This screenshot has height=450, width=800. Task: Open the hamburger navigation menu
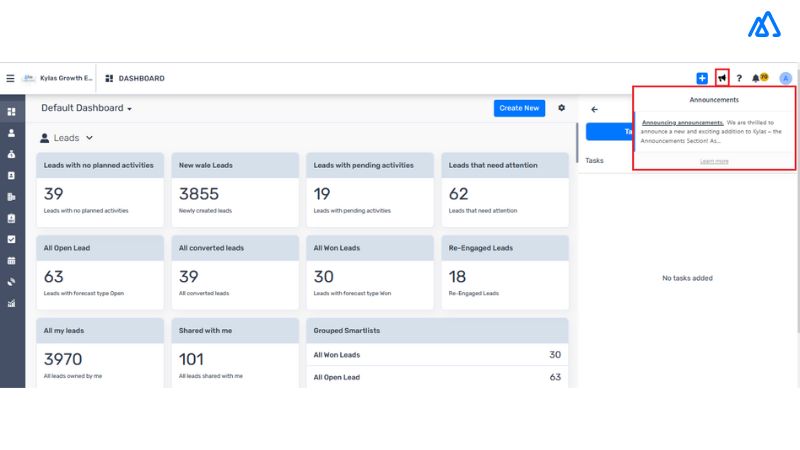[10, 78]
